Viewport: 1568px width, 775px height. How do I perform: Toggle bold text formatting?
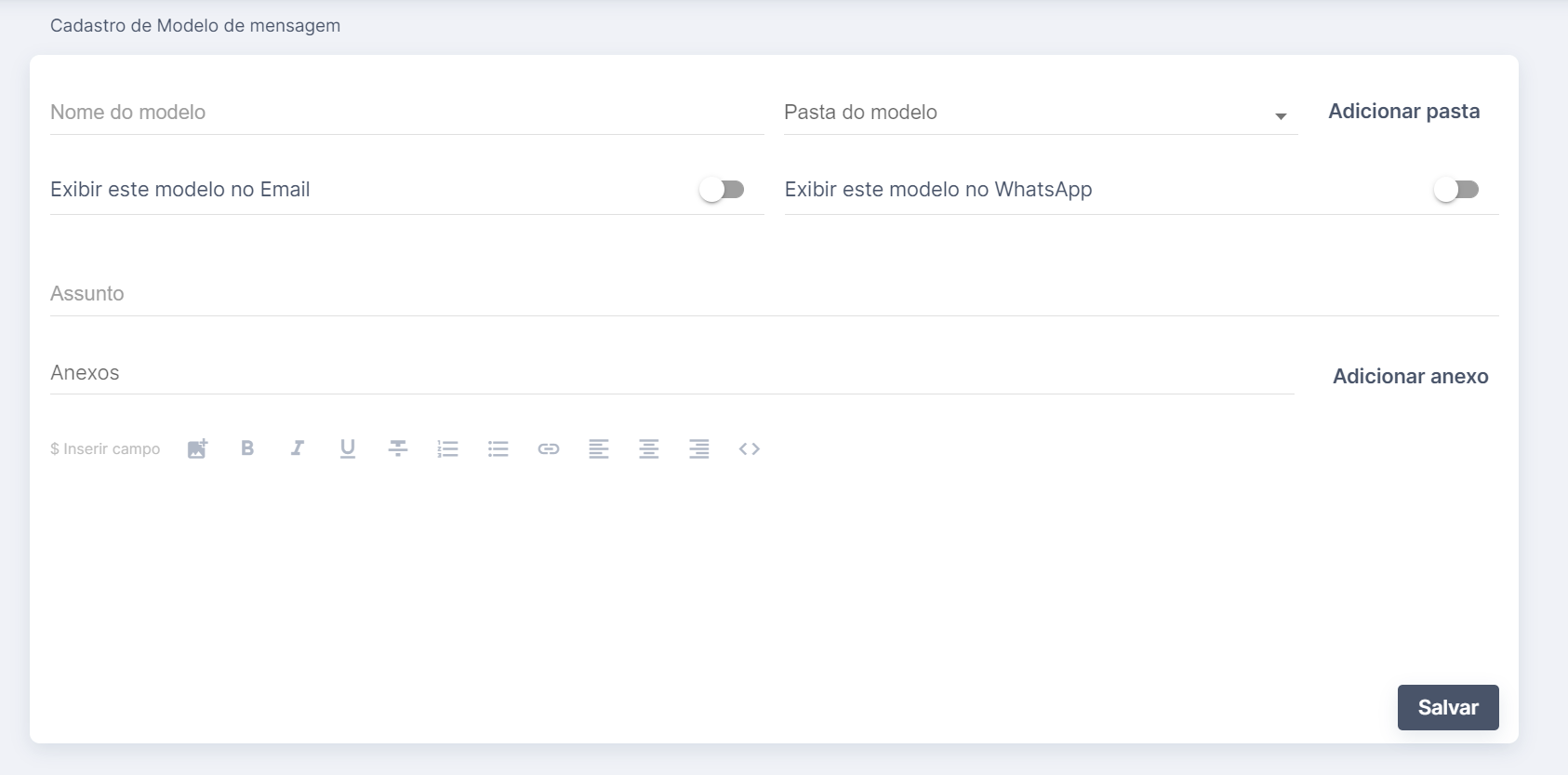point(247,448)
